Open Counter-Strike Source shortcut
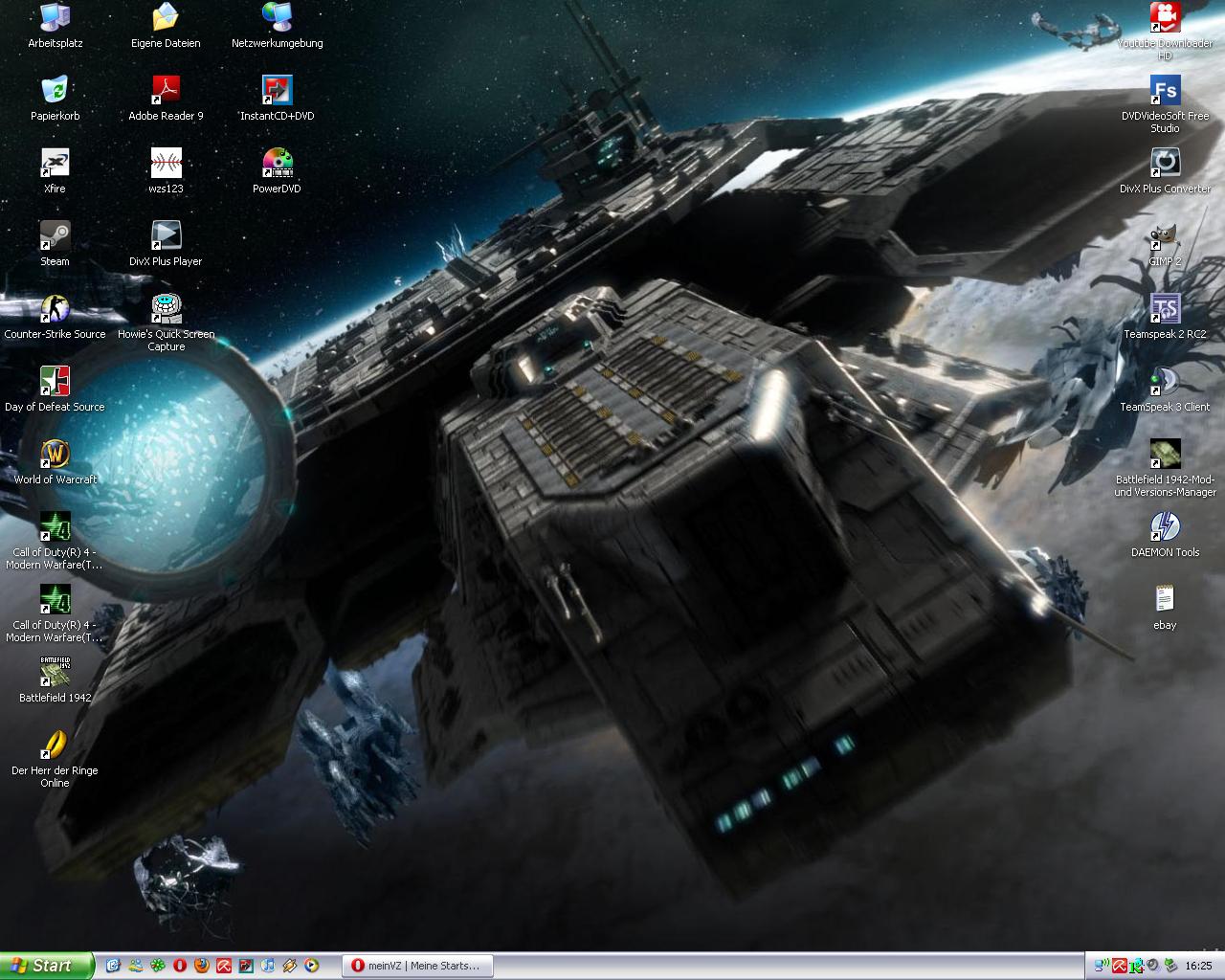Screen dimensions: 1225x980 pos(55,309)
